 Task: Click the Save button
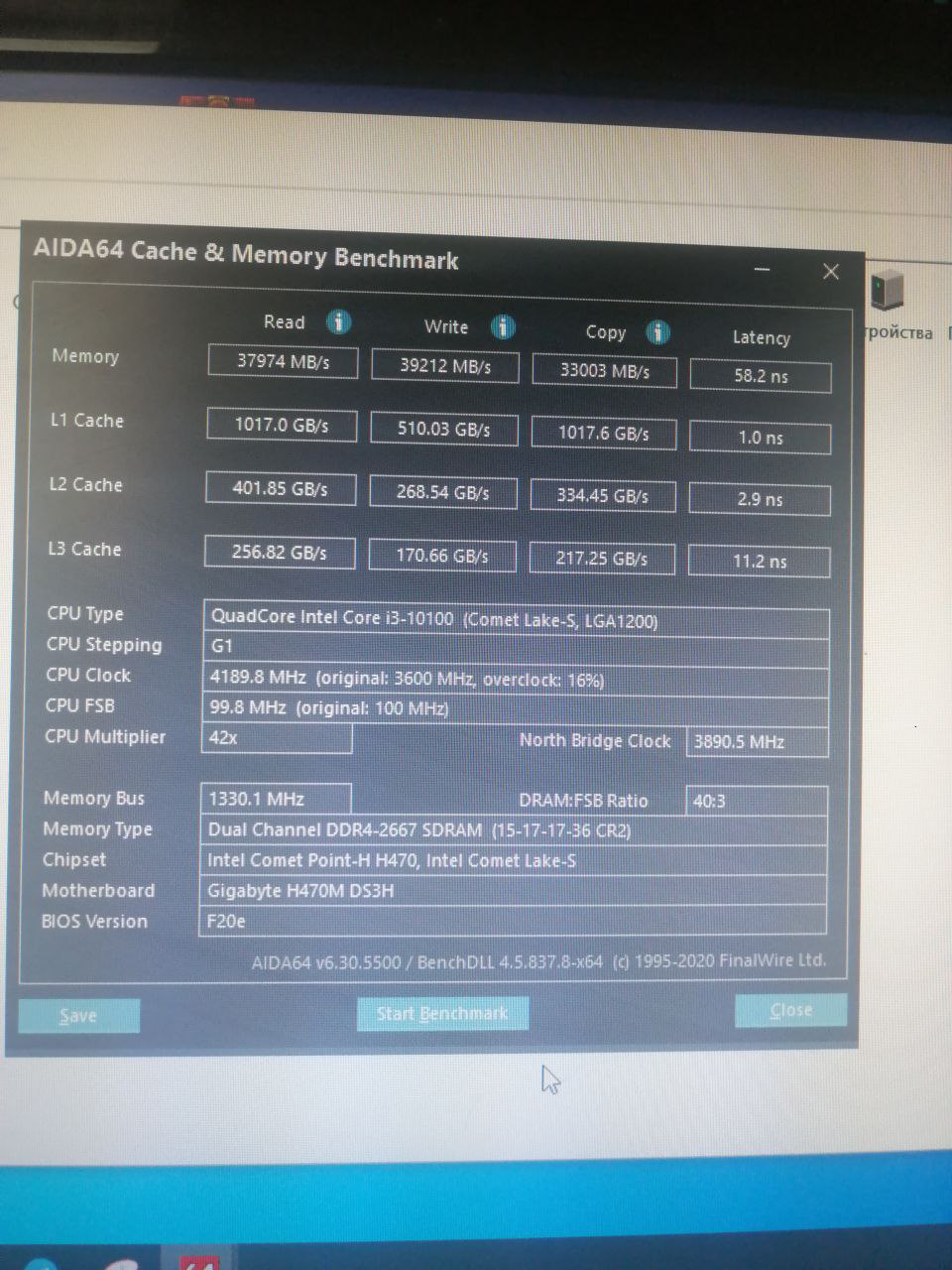point(79,1015)
